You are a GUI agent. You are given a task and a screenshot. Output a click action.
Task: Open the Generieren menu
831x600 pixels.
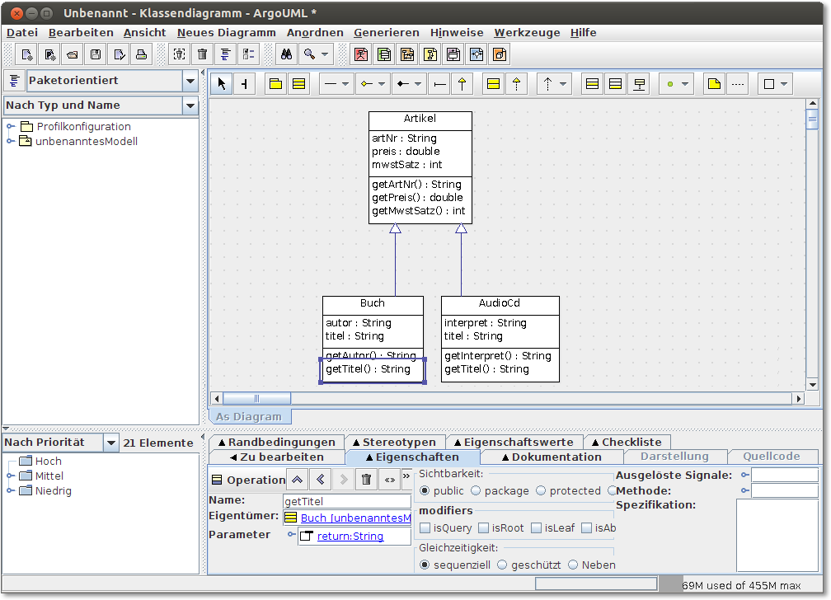point(386,32)
